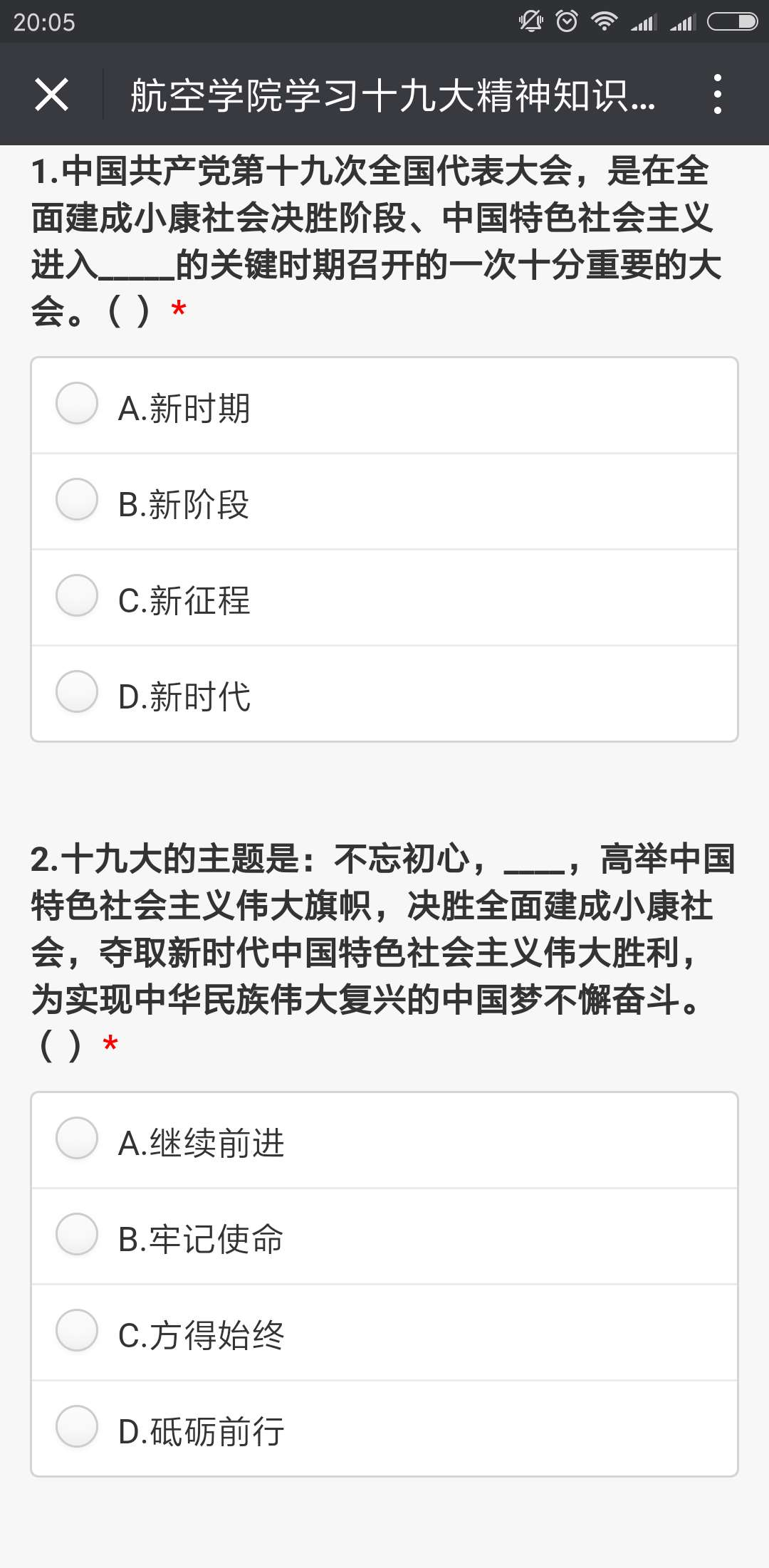
Task: Tap the 20:05 clock in status bar
Action: point(44,23)
